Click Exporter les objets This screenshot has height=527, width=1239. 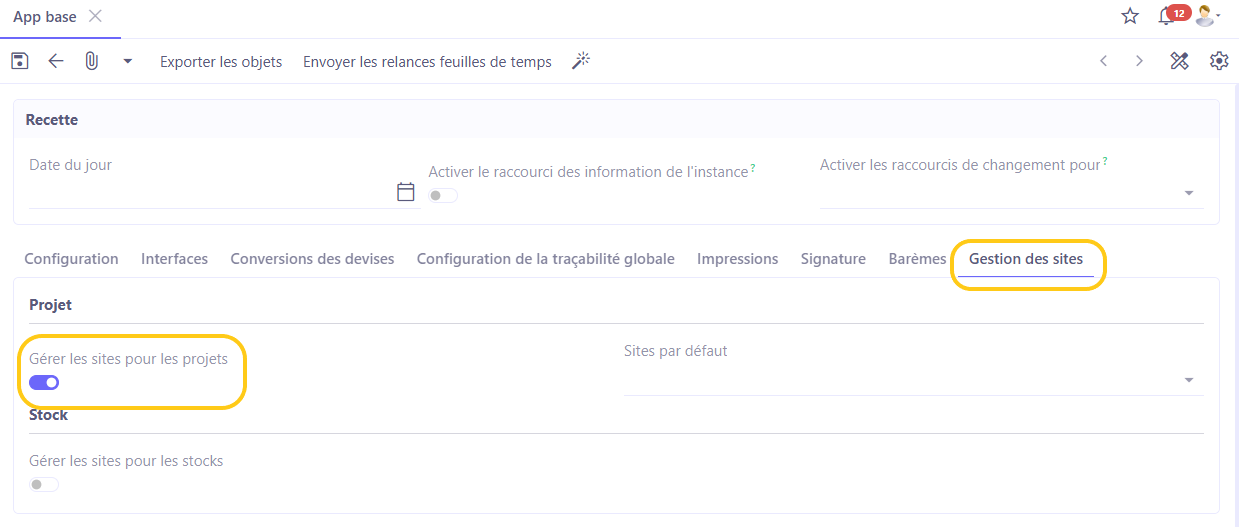(x=221, y=62)
